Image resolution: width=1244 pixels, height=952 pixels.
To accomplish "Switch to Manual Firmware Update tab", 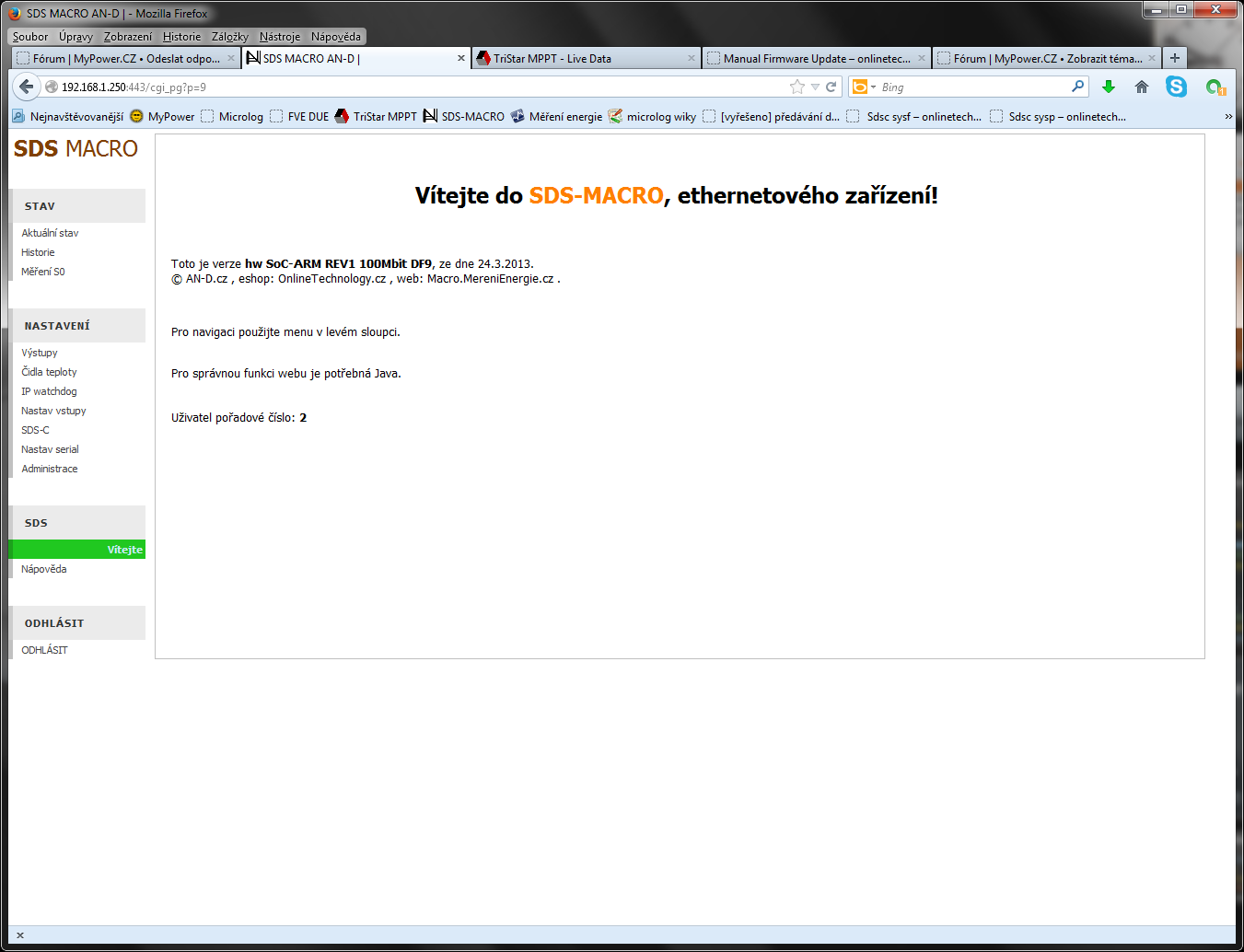I will (816, 58).
